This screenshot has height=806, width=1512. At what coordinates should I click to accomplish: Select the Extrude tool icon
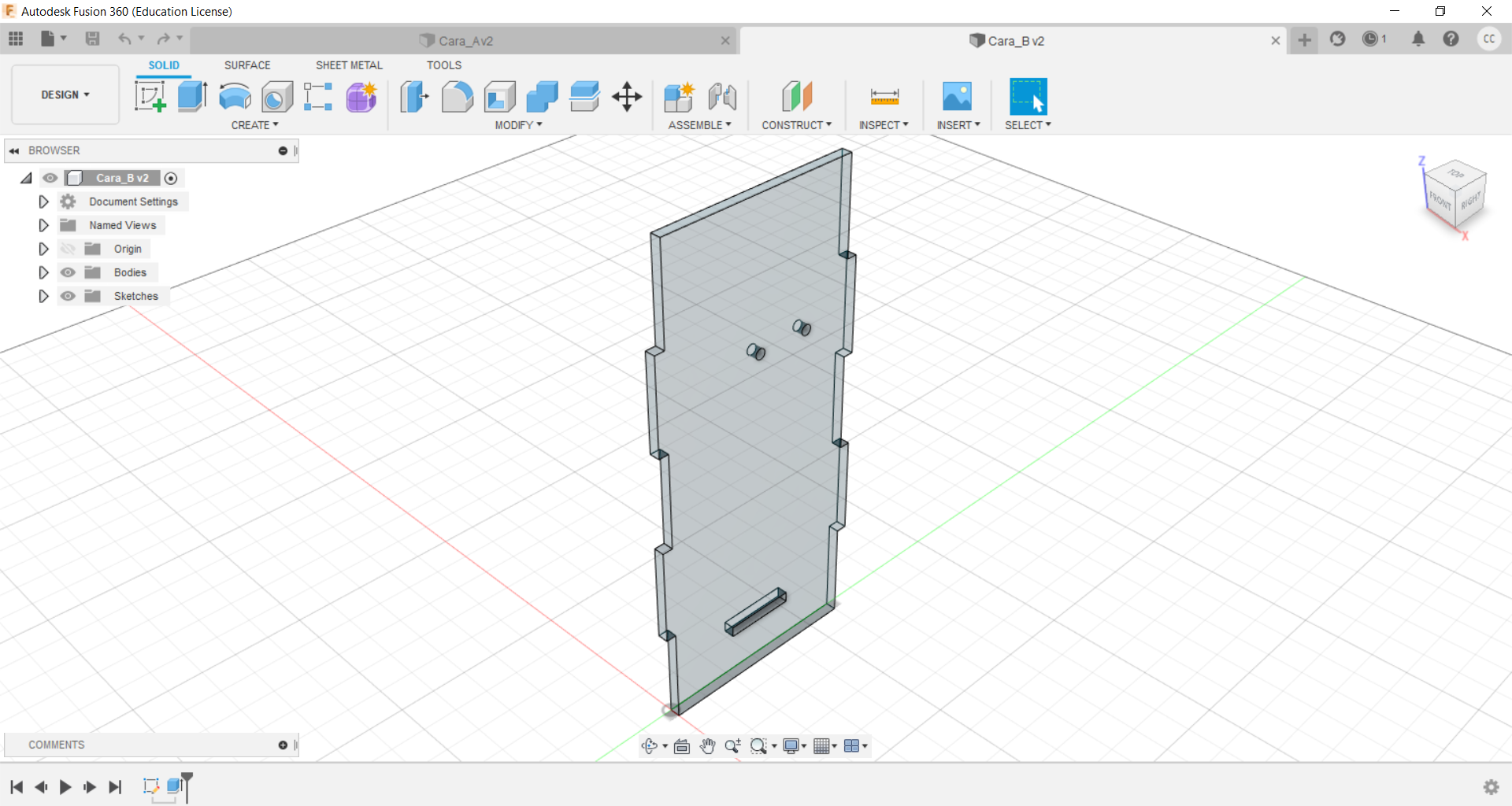click(x=192, y=97)
